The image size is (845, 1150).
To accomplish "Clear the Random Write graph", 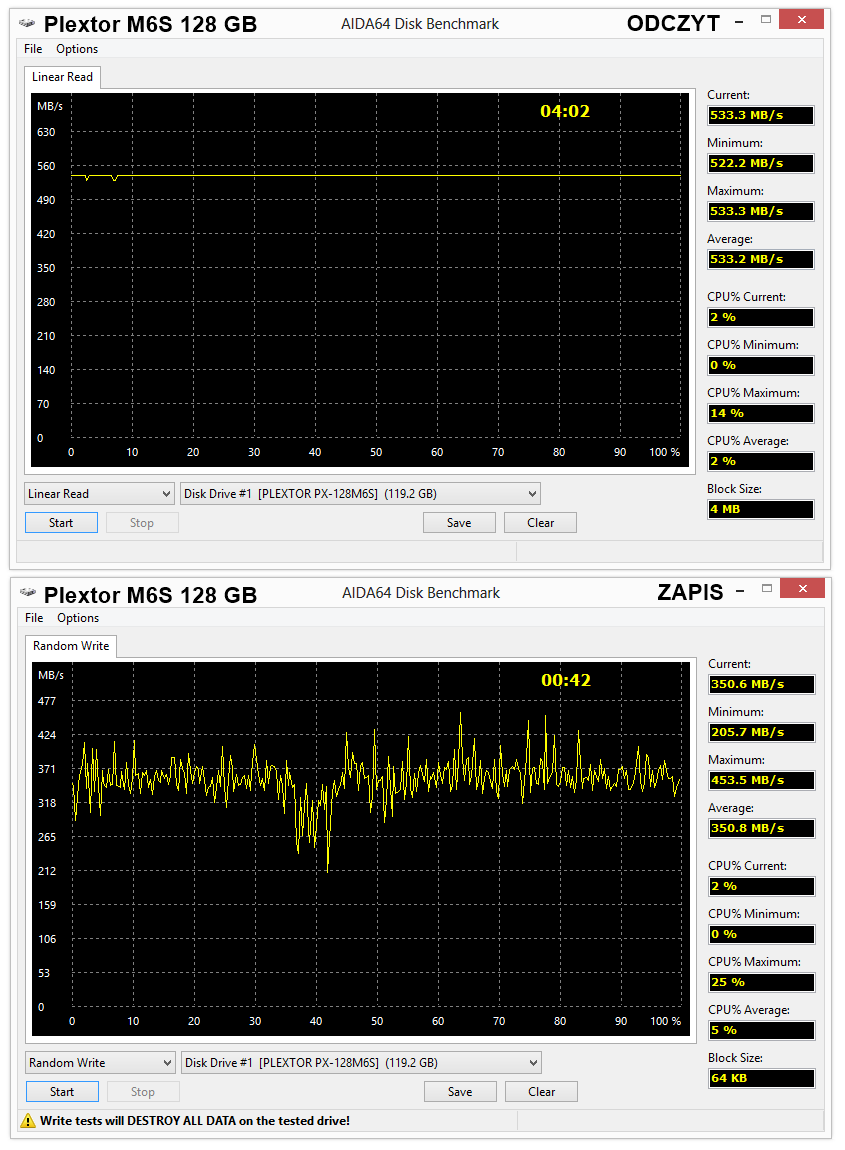I will (x=542, y=1092).
